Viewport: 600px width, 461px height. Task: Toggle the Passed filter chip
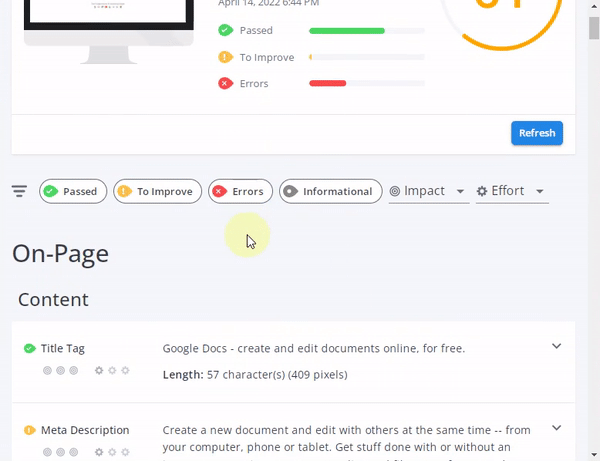point(73,191)
